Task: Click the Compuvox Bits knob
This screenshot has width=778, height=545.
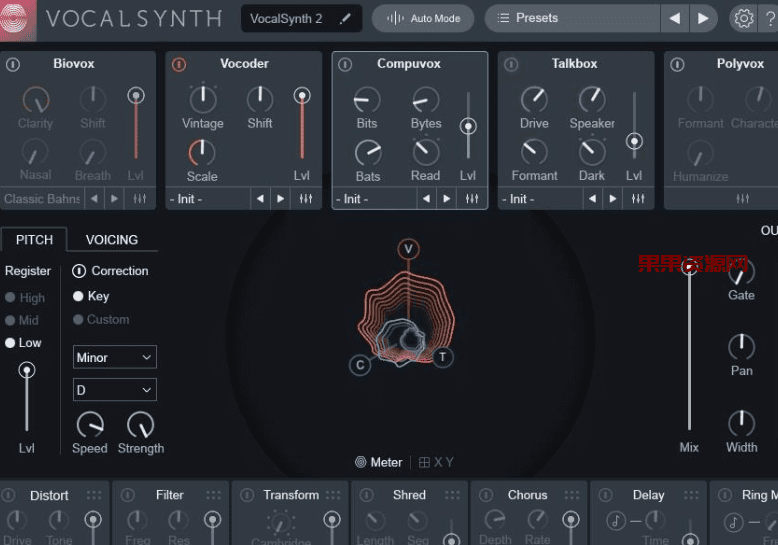Action: pyautogui.click(x=367, y=100)
